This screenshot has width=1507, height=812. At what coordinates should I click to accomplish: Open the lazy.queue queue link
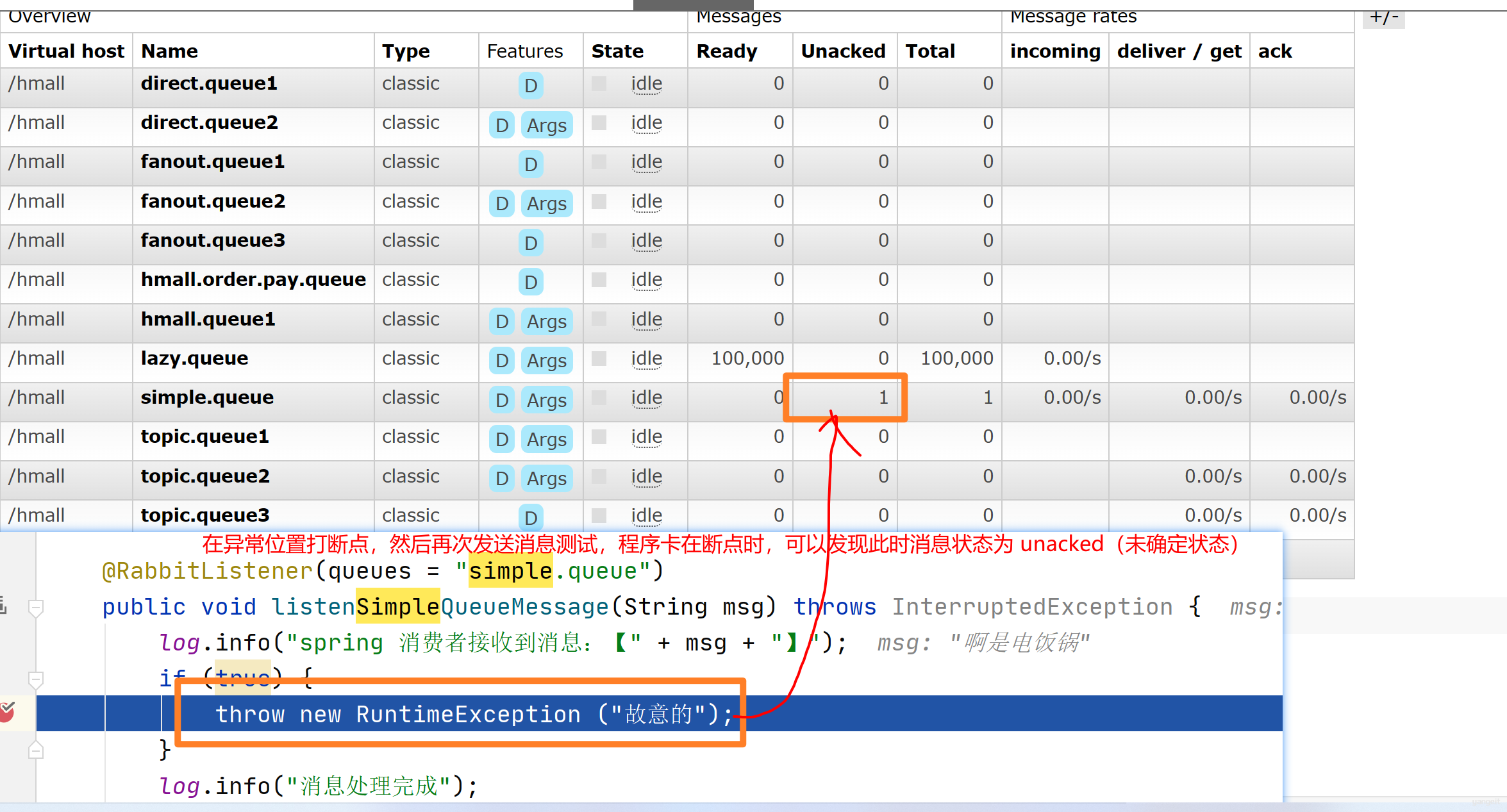pos(194,359)
